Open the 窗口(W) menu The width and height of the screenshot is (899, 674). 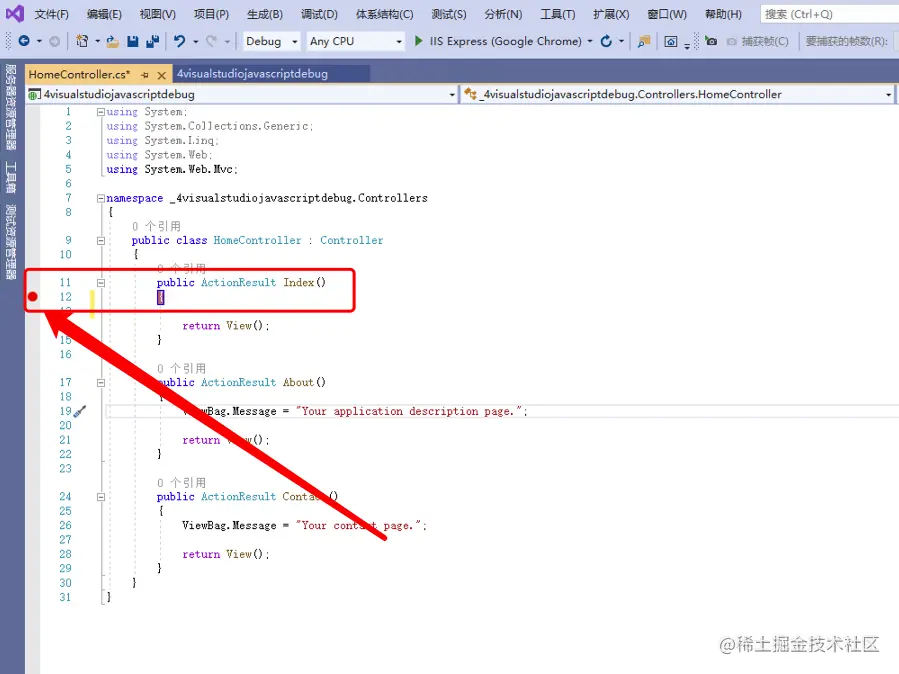(x=666, y=14)
